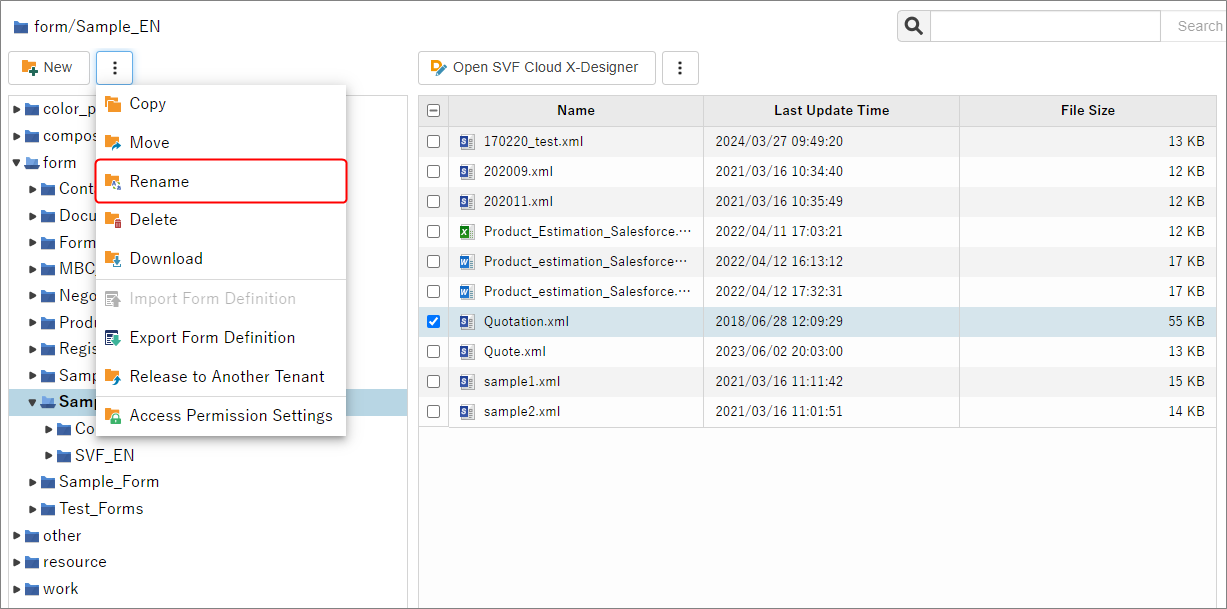Click the New folder button
This screenshot has width=1227, height=609.
point(49,68)
